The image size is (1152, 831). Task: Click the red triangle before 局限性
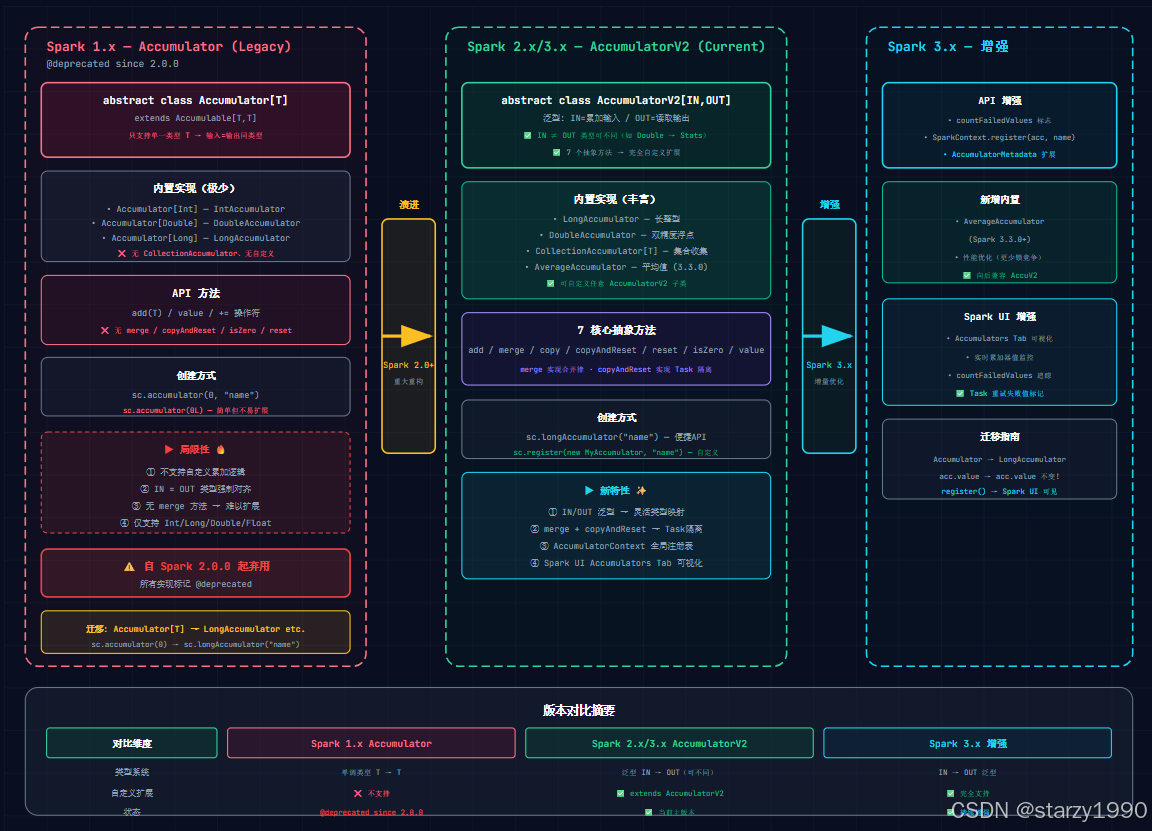click(x=169, y=450)
